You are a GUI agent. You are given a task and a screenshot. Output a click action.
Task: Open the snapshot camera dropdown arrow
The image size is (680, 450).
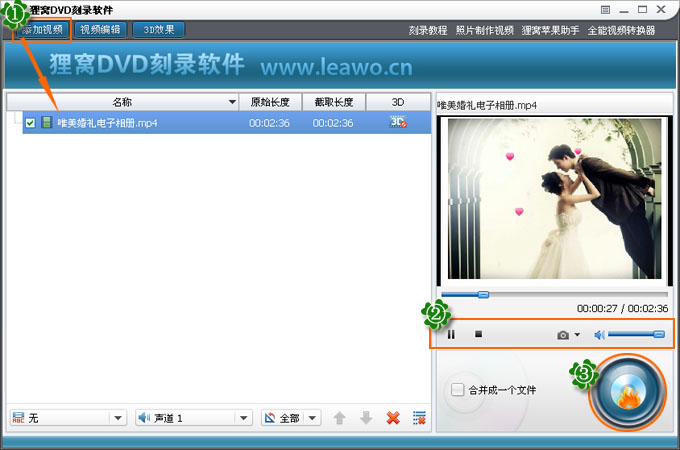pos(577,334)
